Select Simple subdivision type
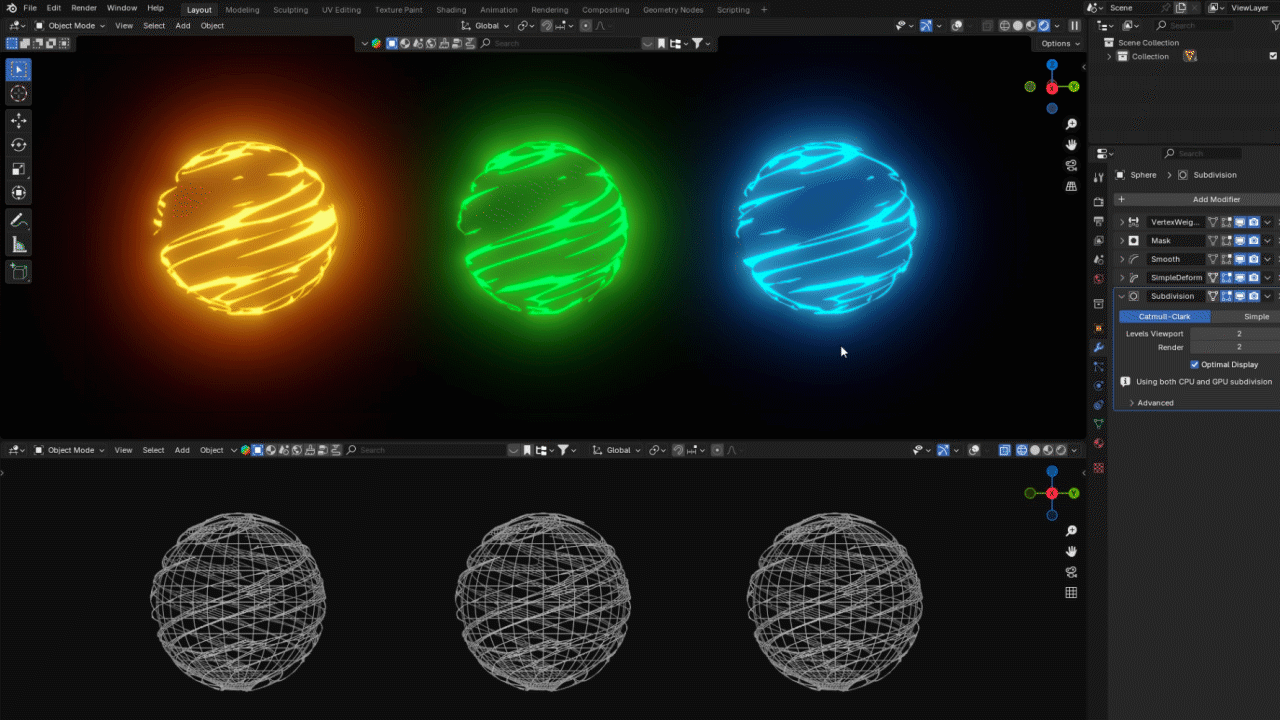The width and height of the screenshot is (1280, 720). pos(1246,316)
